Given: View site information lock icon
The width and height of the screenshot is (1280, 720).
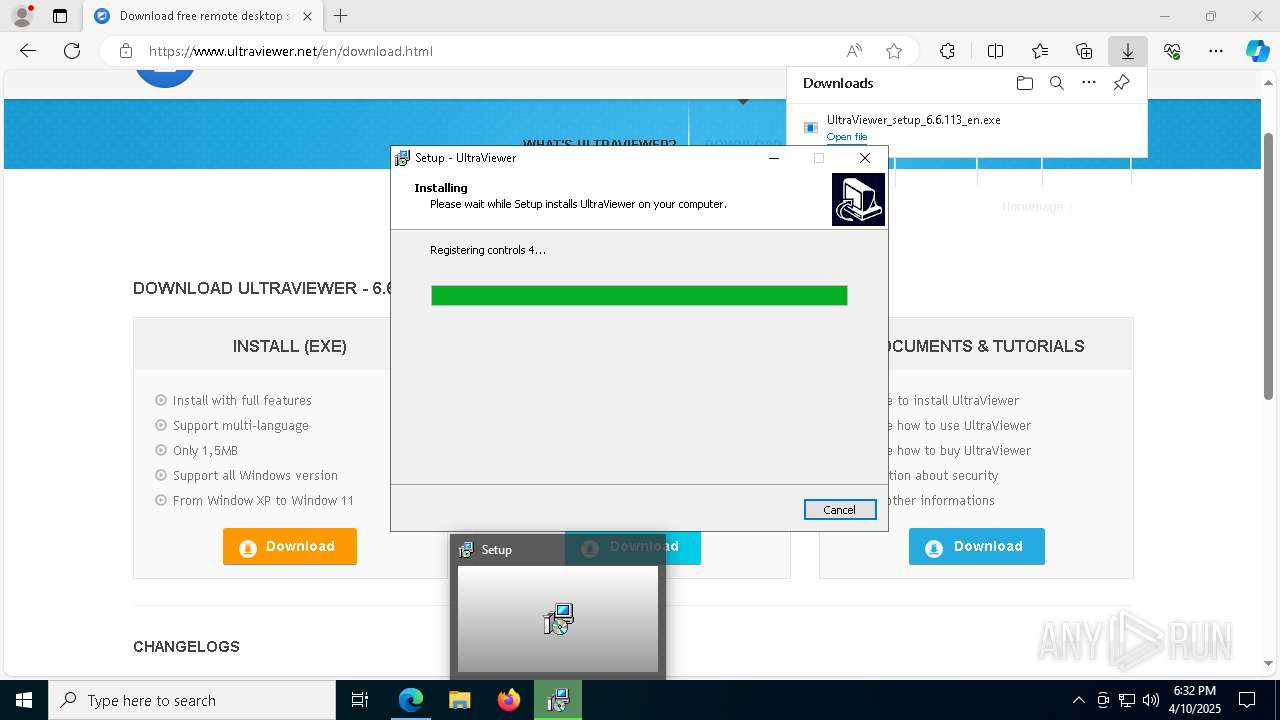Looking at the screenshot, I should pos(125,51).
